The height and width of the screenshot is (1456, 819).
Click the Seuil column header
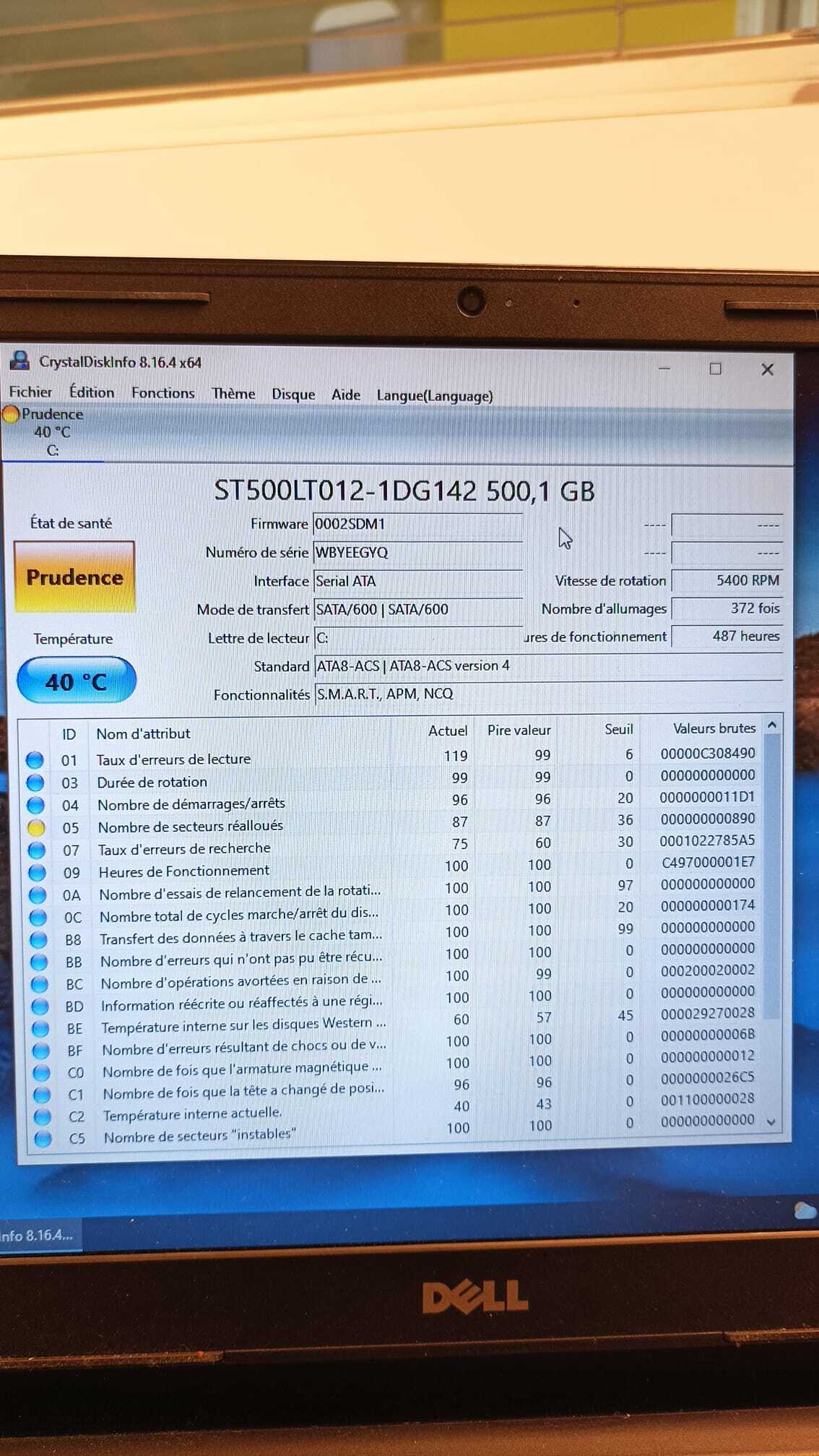point(618,729)
